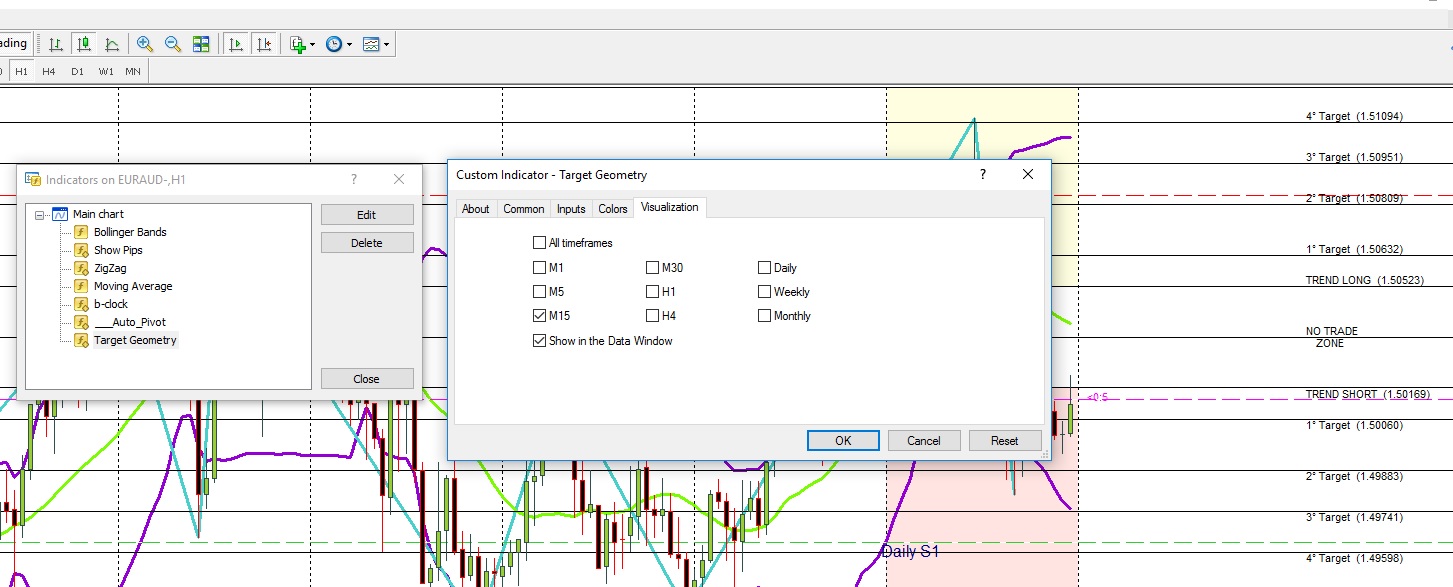Screen dimensions: 1453x587
Task: Switch to the H1 timeframe
Action: click(21, 71)
